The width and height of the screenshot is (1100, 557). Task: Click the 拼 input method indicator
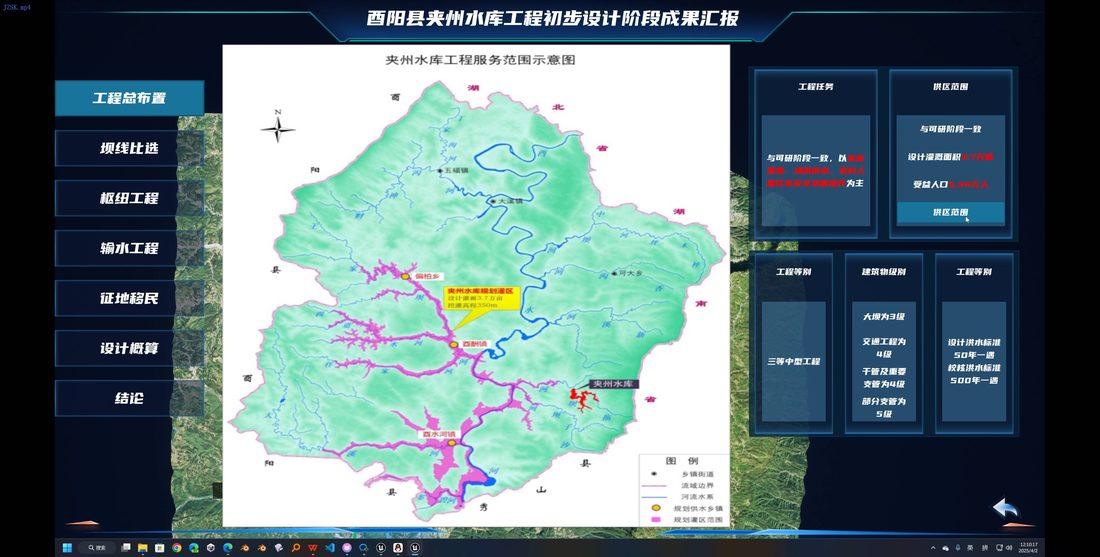point(985,548)
